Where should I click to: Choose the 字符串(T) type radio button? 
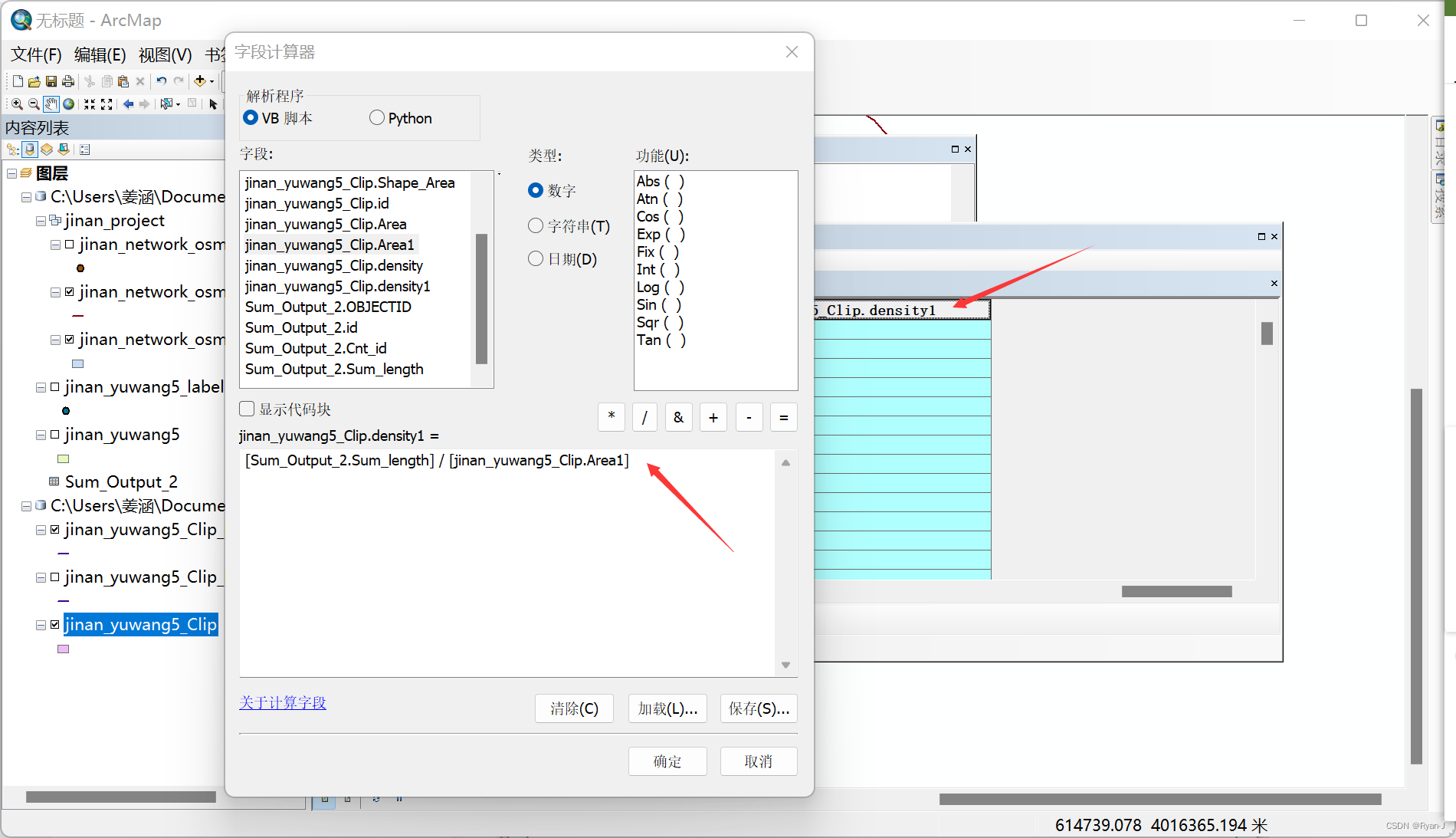tap(536, 225)
